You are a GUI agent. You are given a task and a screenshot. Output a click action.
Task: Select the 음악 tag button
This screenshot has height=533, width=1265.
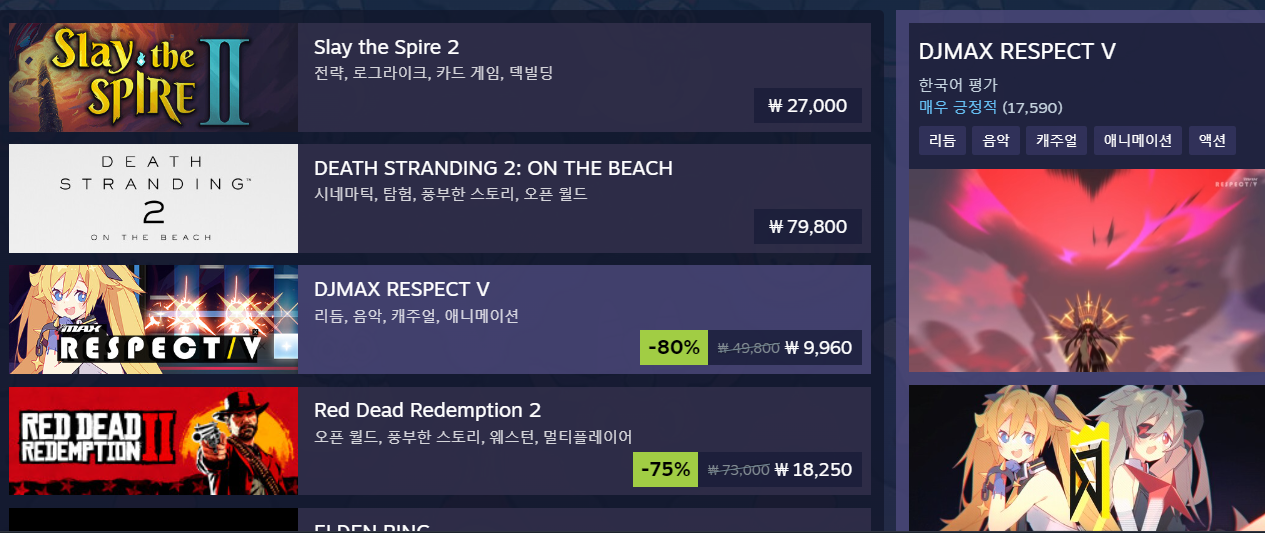coord(996,140)
